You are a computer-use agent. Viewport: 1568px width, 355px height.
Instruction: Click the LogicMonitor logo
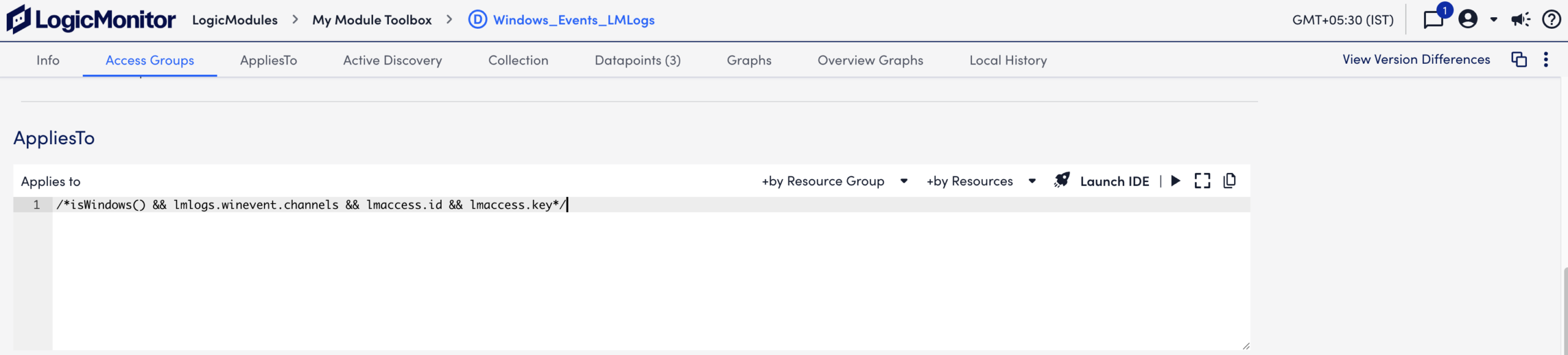(x=91, y=20)
